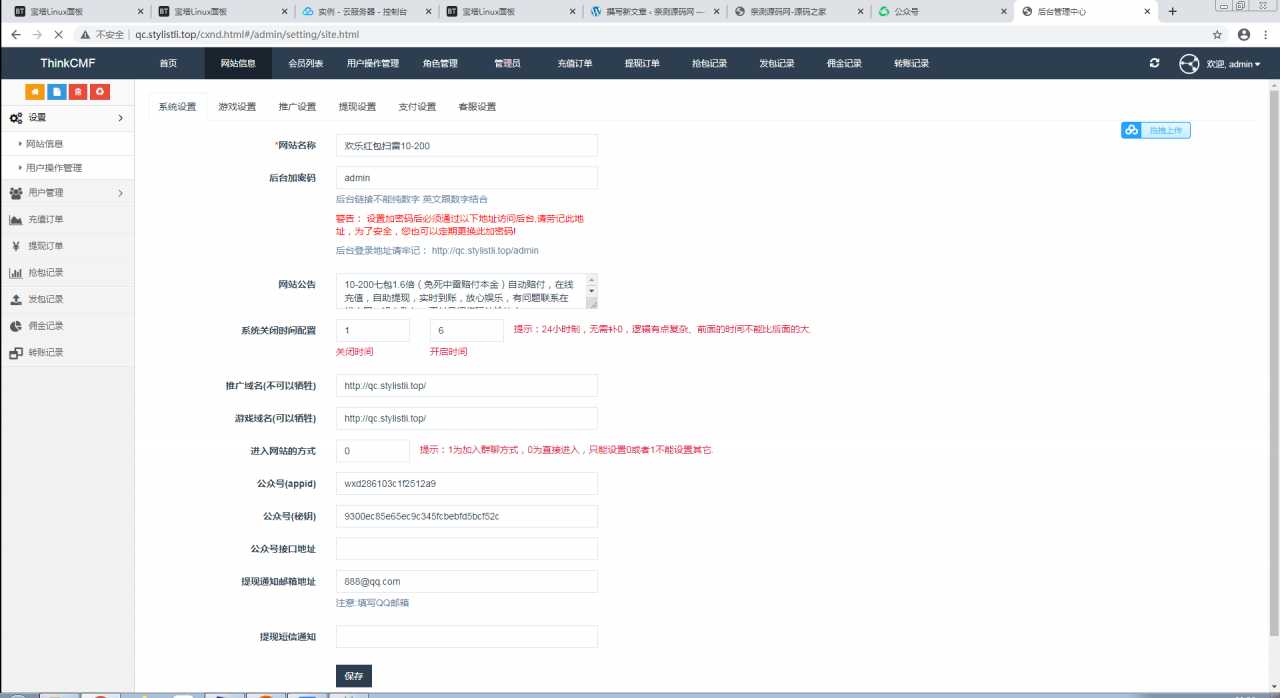Click the blue document shortcut icon
Image resolution: width=1280 pixels, height=698 pixels.
tap(57, 92)
